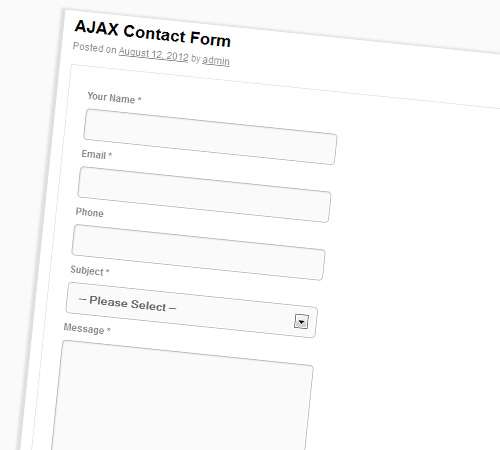The height and width of the screenshot is (450, 500).
Task: Click the required asterisk beside Subject
Action: pyautogui.click(x=108, y=271)
